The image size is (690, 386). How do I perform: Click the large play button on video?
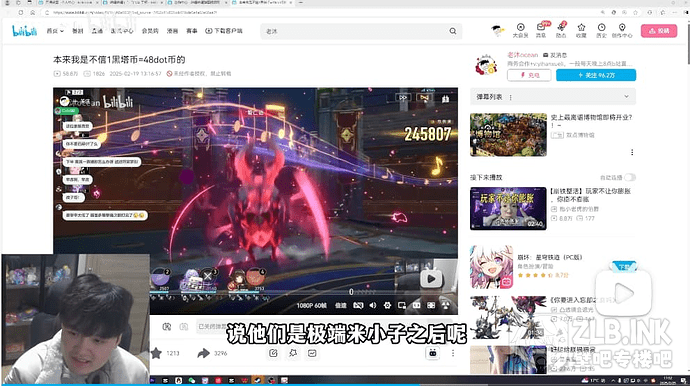(431, 279)
